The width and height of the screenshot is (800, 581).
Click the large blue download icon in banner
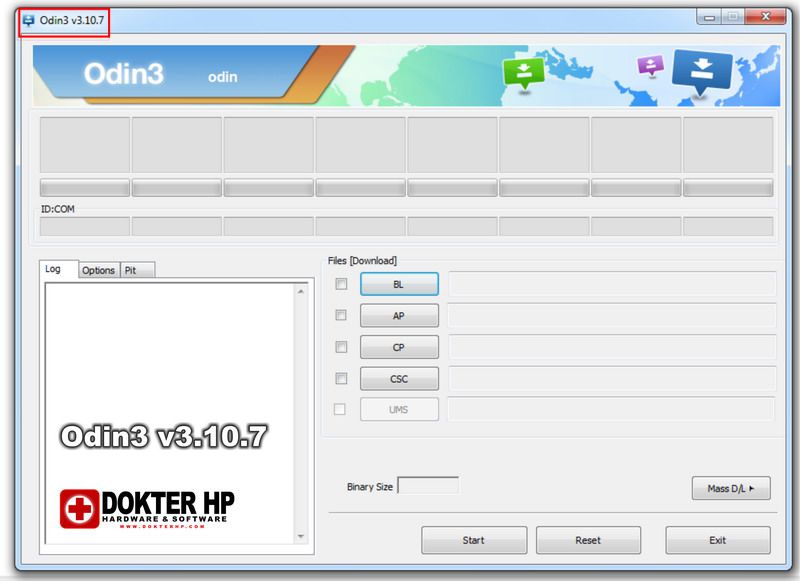[703, 72]
